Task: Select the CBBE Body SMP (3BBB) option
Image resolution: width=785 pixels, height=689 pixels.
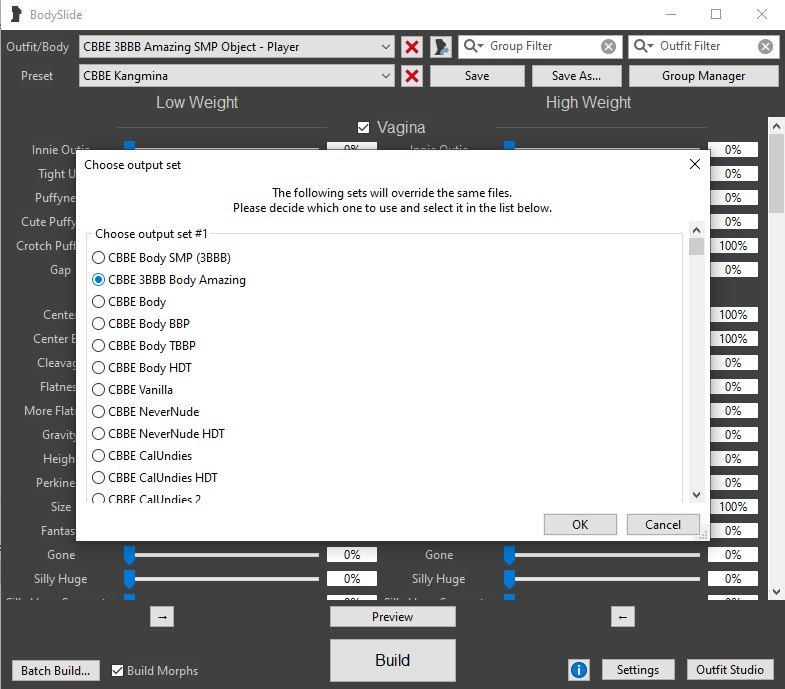Action: point(99,258)
